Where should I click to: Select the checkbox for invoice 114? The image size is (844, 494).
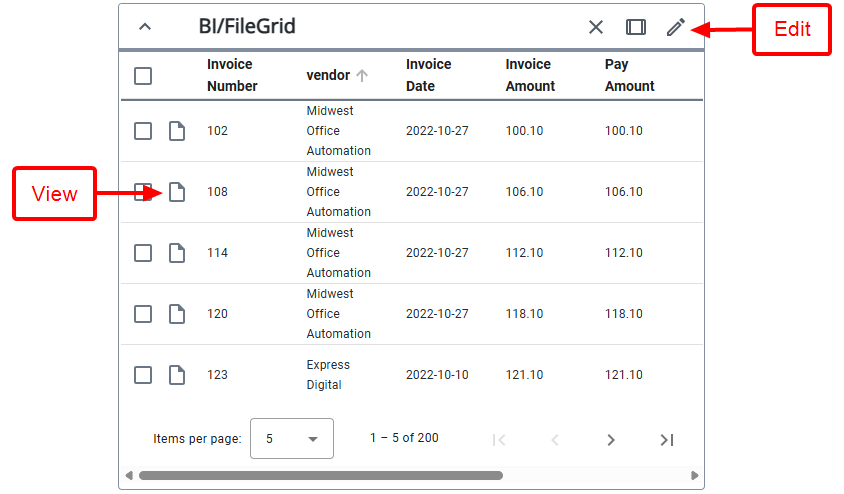(143, 253)
